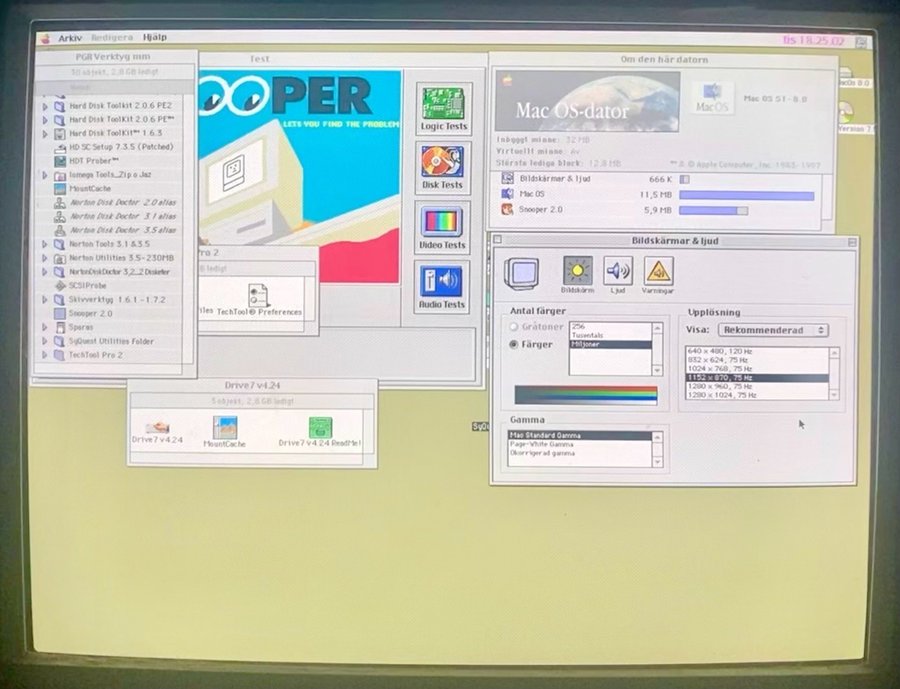The width and height of the screenshot is (900, 689).
Task: Expand the TechTool Pro 2 folder triangle
Action: pos(45,355)
